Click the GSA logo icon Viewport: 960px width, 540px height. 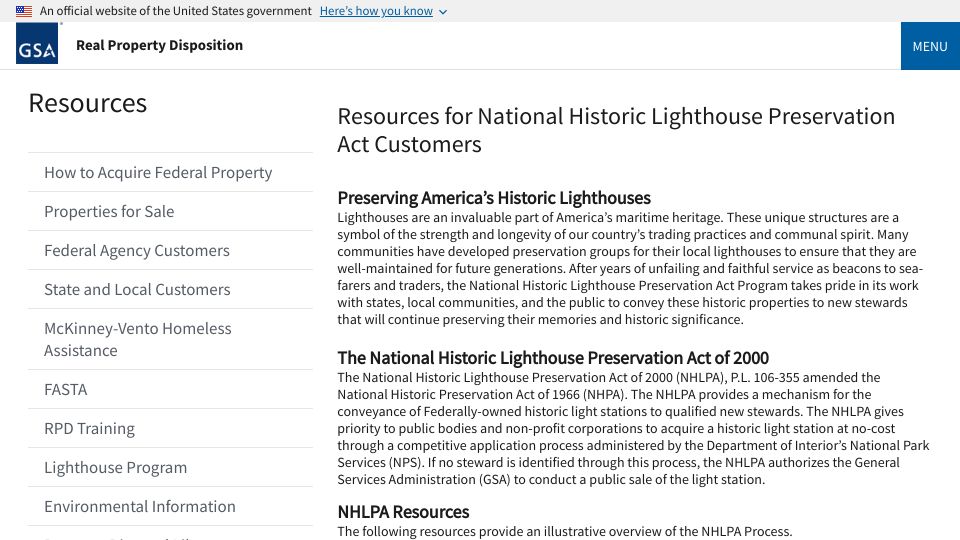tap(37, 43)
